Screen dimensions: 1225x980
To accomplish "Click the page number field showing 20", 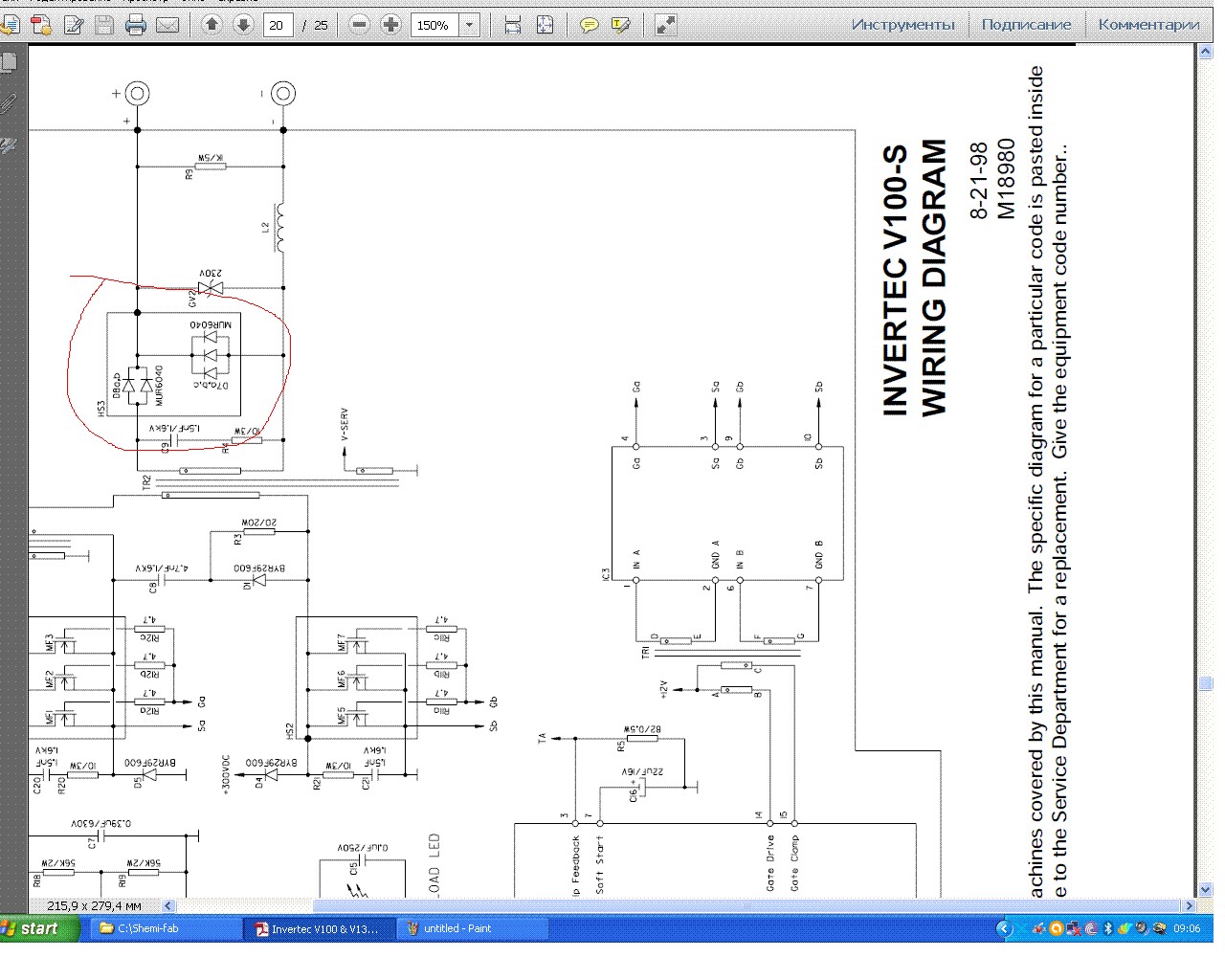I will (x=278, y=25).
